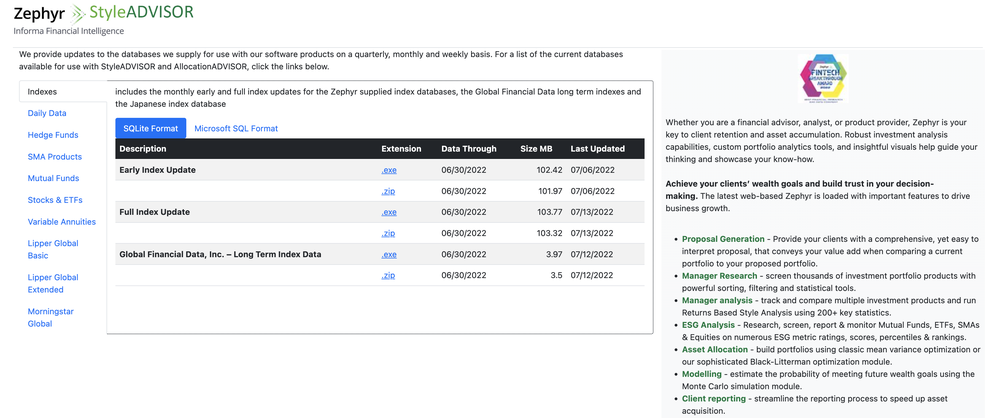Download the 3.5 MB .zip file

pos(388,275)
